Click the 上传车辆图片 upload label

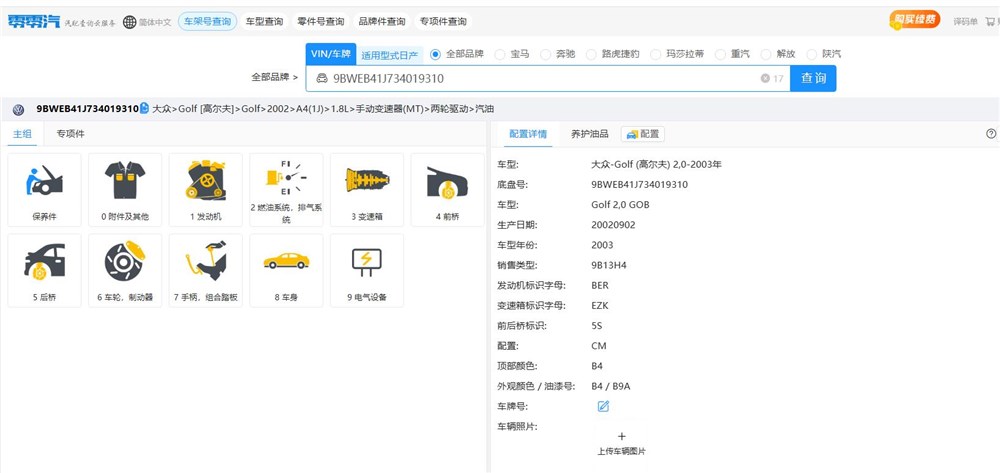point(622,451)
